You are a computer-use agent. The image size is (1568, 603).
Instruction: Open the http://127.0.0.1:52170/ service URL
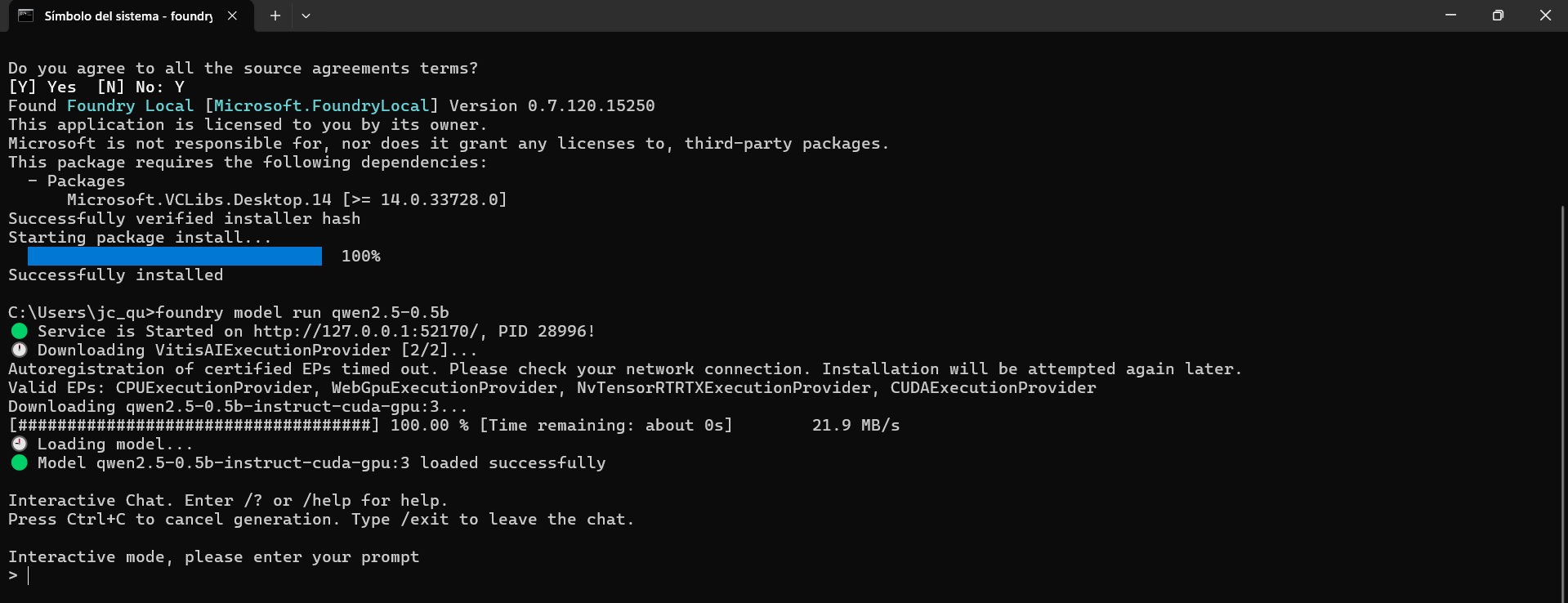(x=365, y=331)
